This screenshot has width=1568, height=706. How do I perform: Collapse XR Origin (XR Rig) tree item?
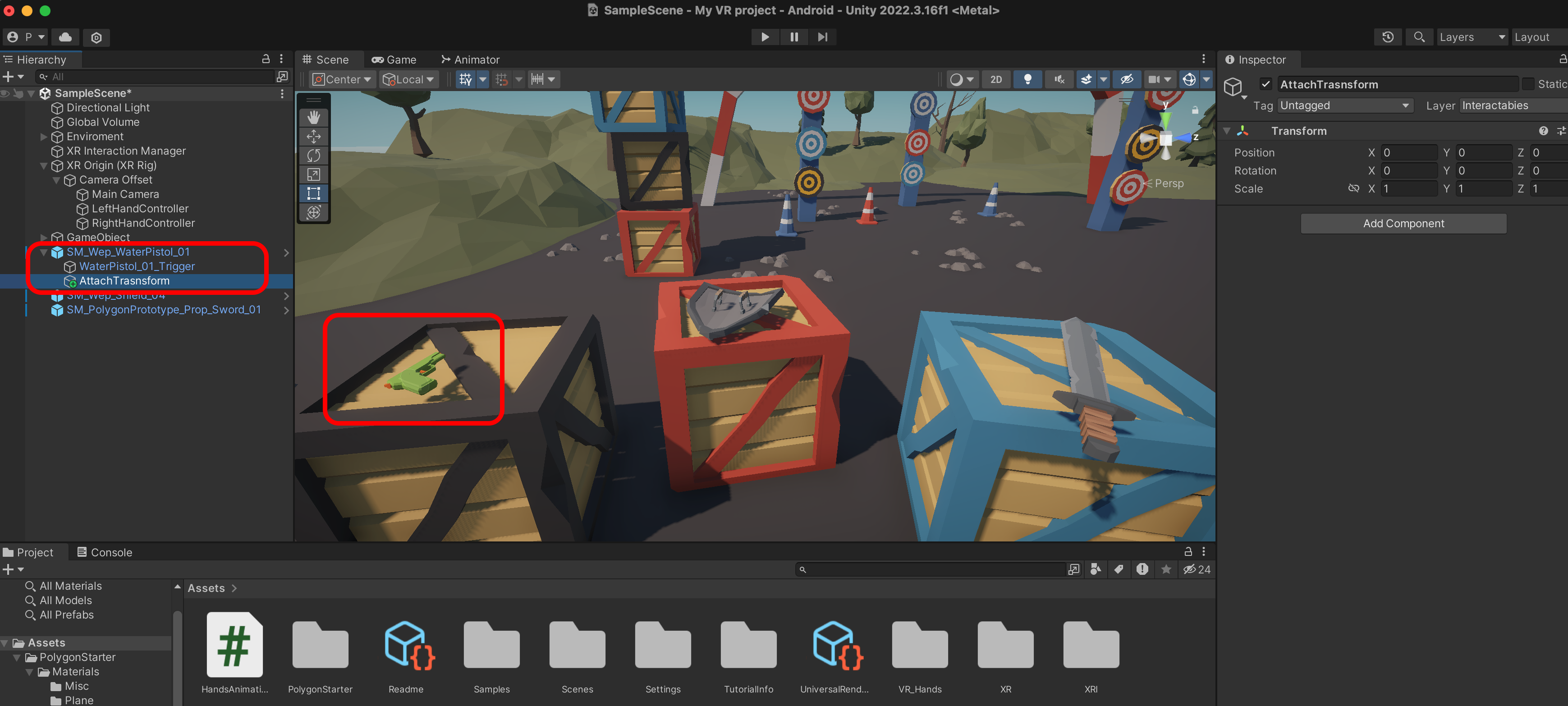pyautogui.click(x=44, y=165)
